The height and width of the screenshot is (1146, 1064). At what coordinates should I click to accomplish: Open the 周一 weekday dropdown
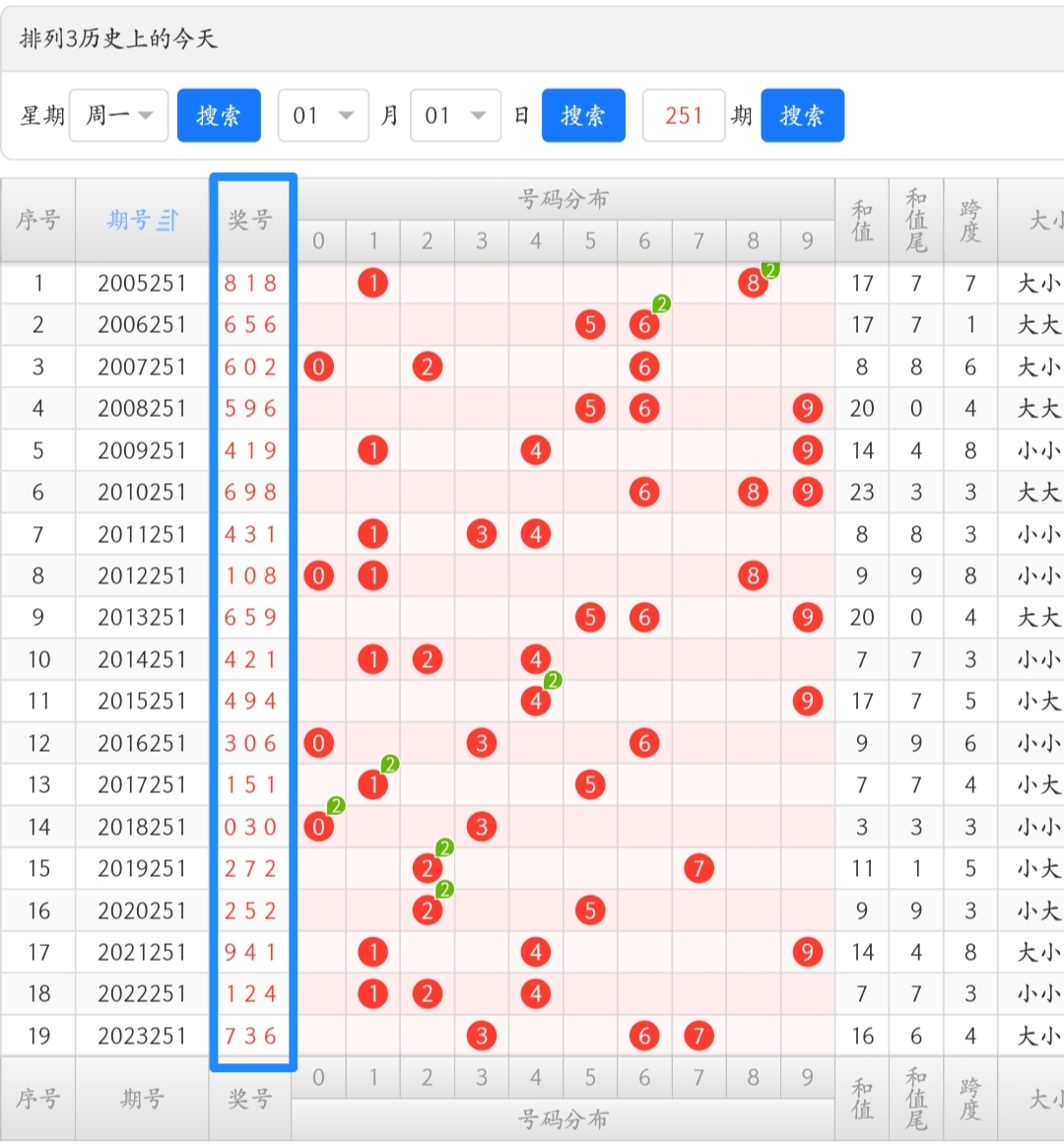coord(118,115)
